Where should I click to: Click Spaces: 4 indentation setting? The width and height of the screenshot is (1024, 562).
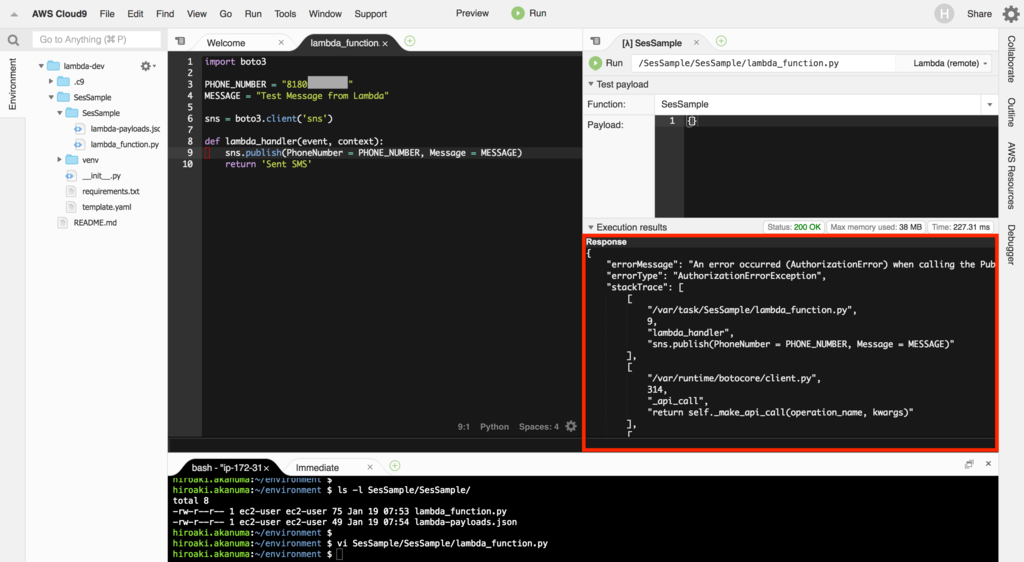pos(539,427)
